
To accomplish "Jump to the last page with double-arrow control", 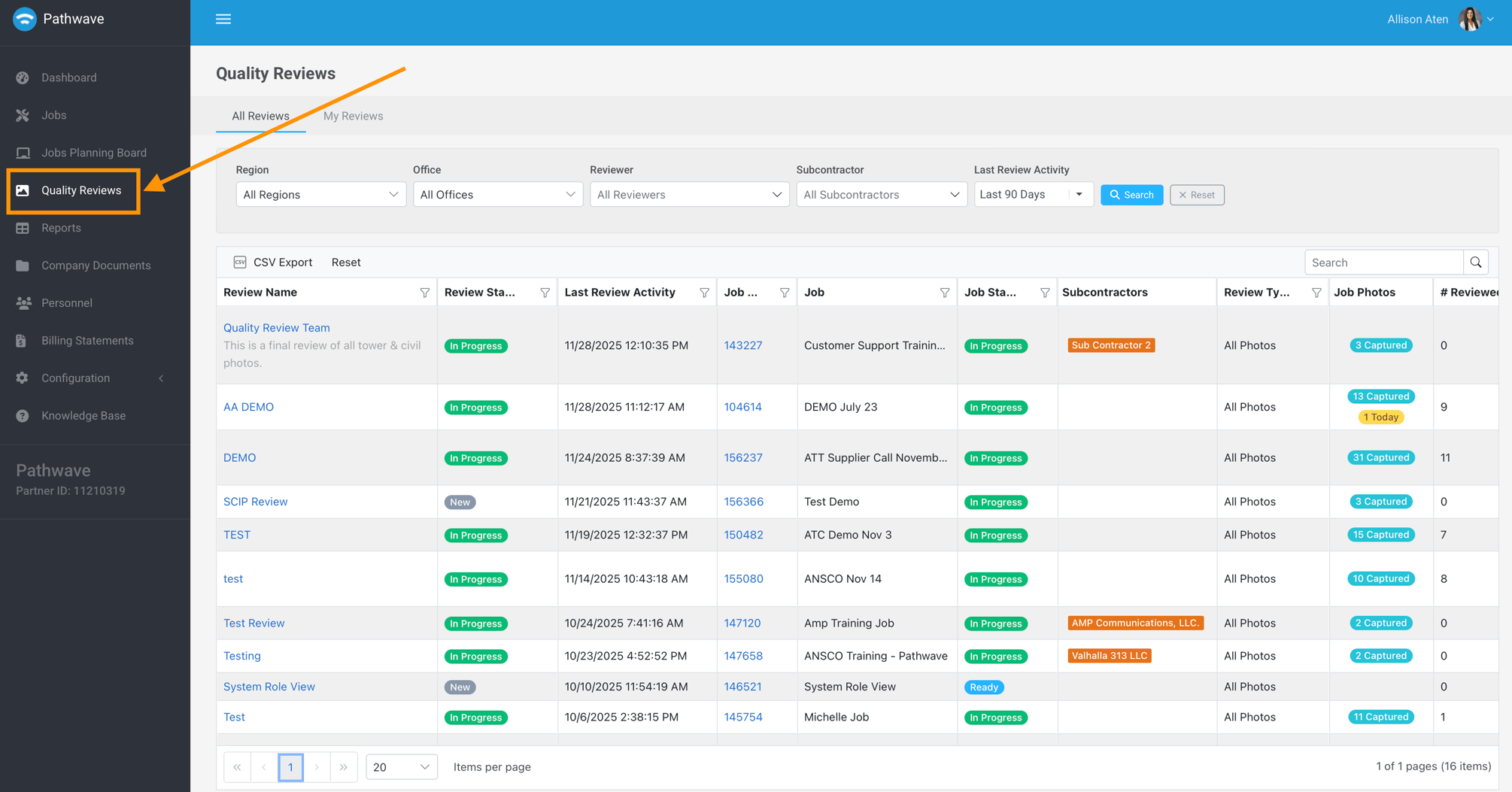I will pyautogui.click(x=344, y=766).
